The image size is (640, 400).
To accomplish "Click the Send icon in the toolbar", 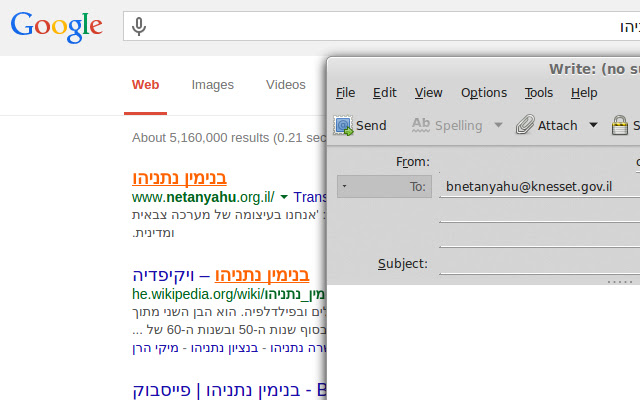I will (343, 125).
